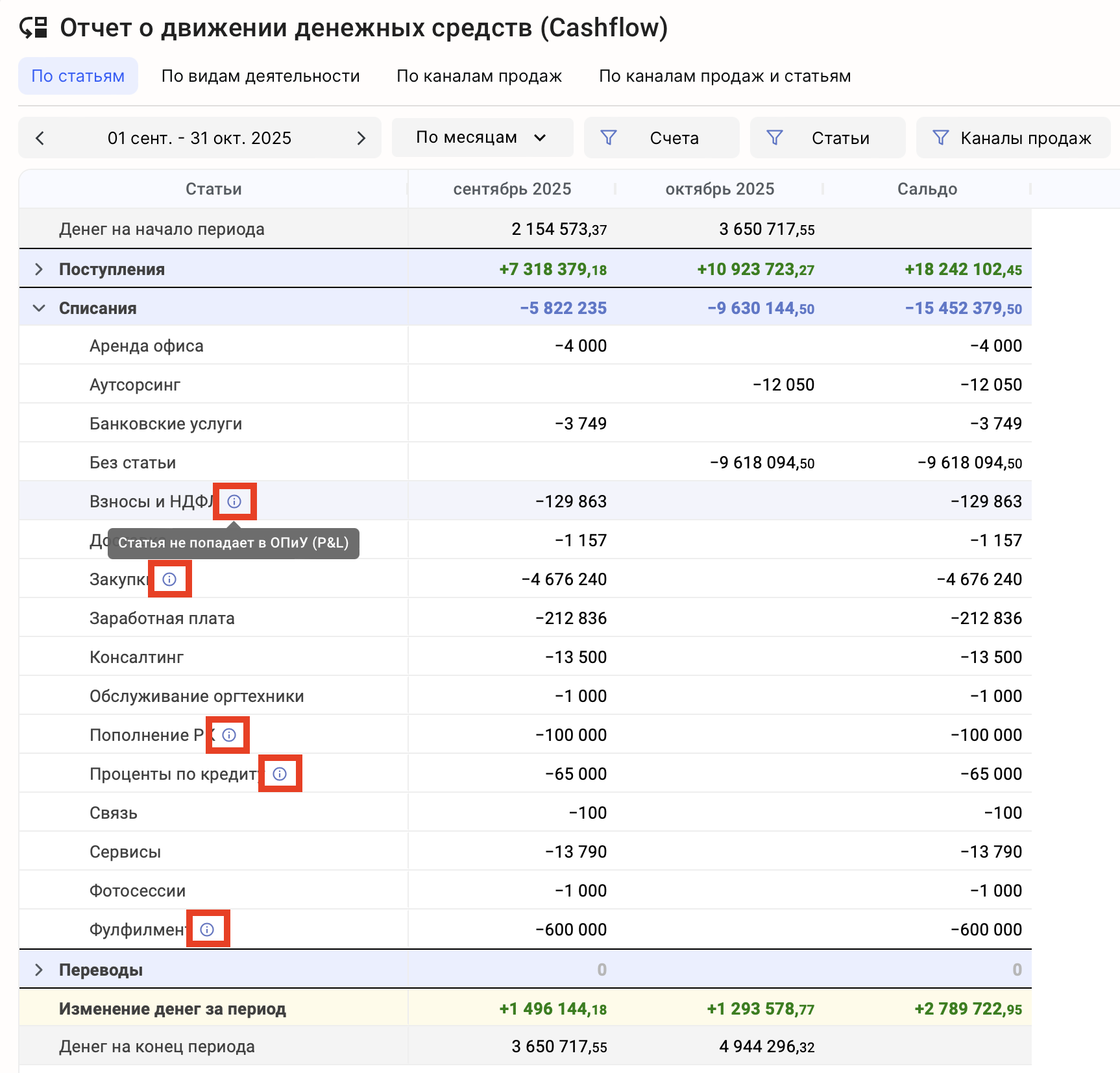Click info icon beside Закупки row
Screen dimensions: 1120x1073
point(169,579)
